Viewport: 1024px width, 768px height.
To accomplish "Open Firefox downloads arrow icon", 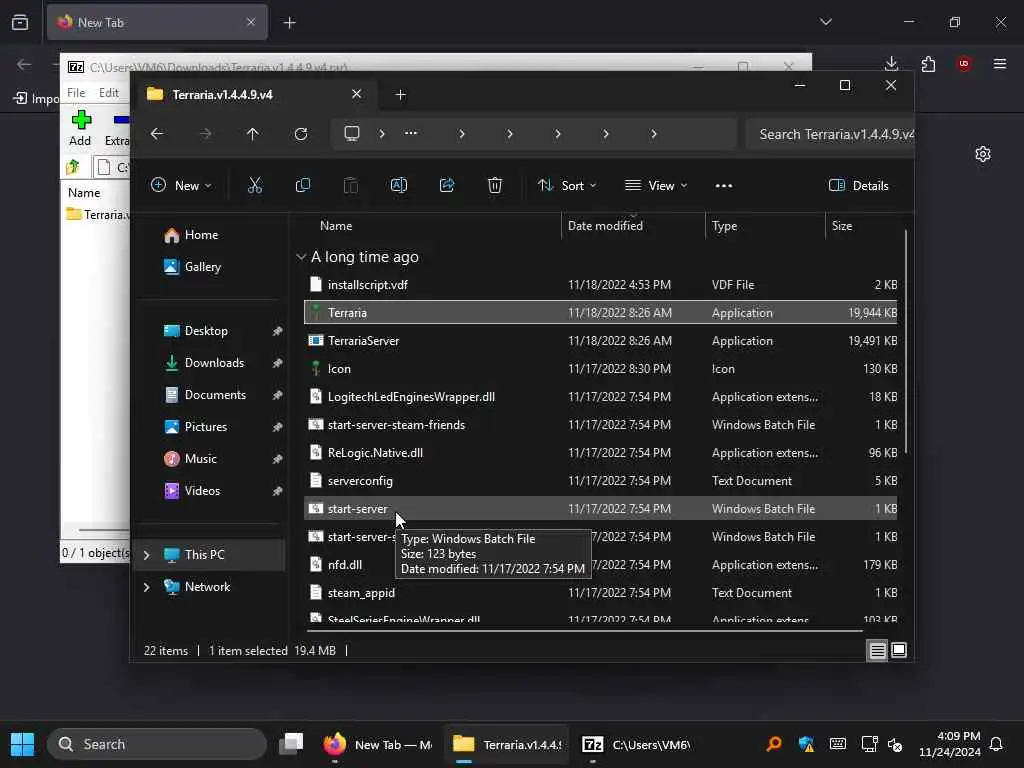I will pyautogui.click(x=891, y=63).
